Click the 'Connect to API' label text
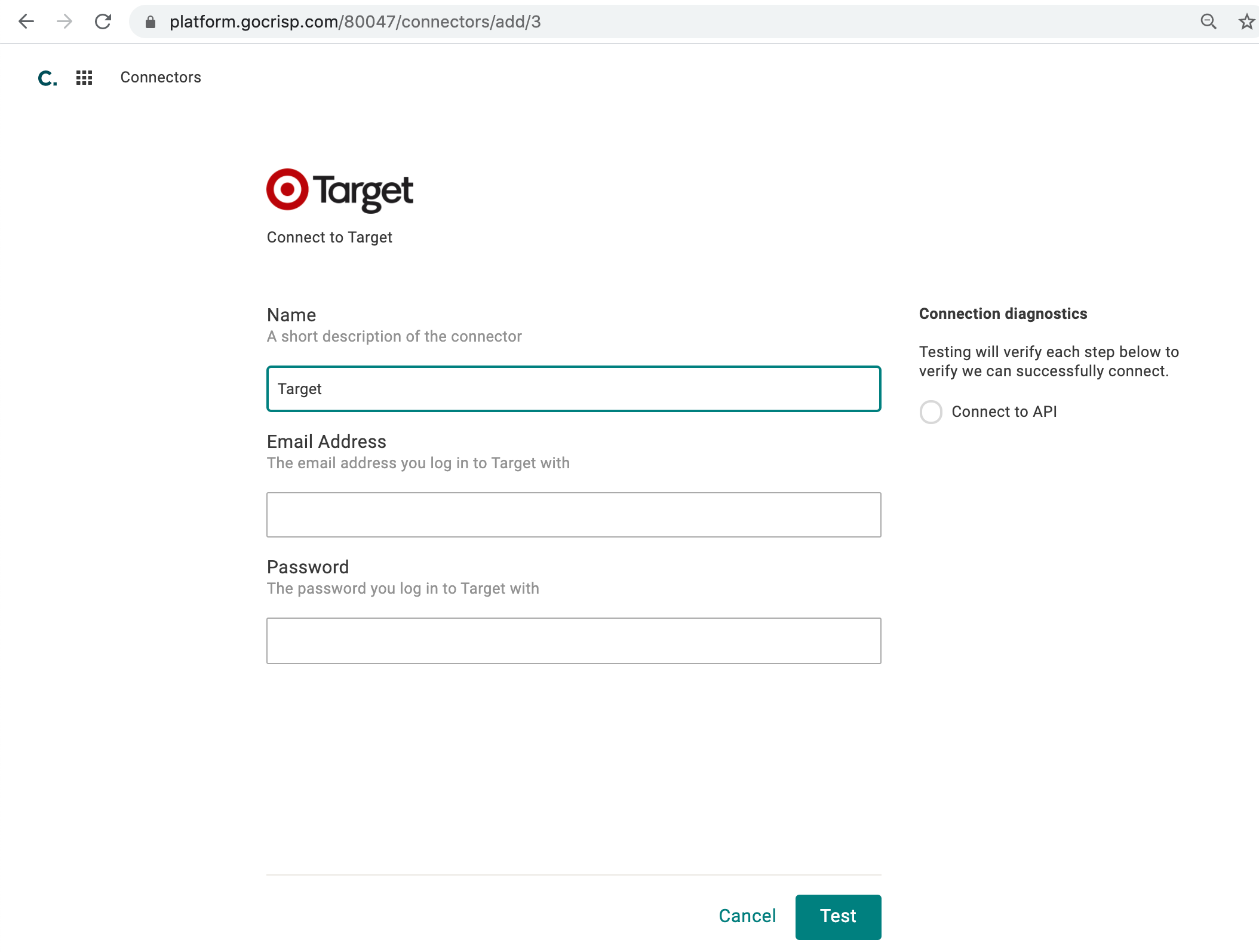 click(1004, 411)
